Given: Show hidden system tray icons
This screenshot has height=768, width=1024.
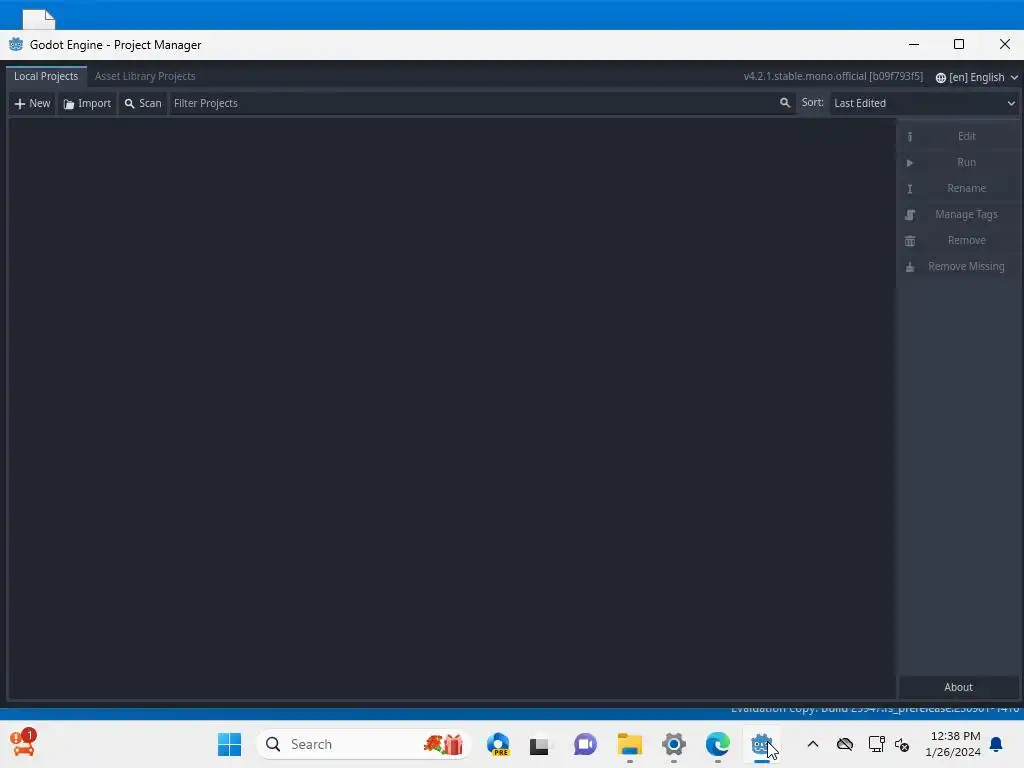Looking at the screenshot, I should pyautogui.click(x=812, y=744).
